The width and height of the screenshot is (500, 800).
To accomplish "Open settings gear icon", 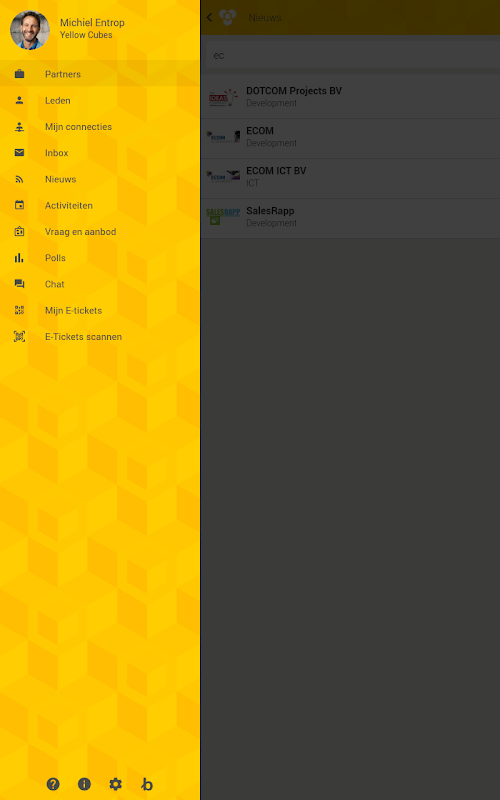I will (116, 784).
